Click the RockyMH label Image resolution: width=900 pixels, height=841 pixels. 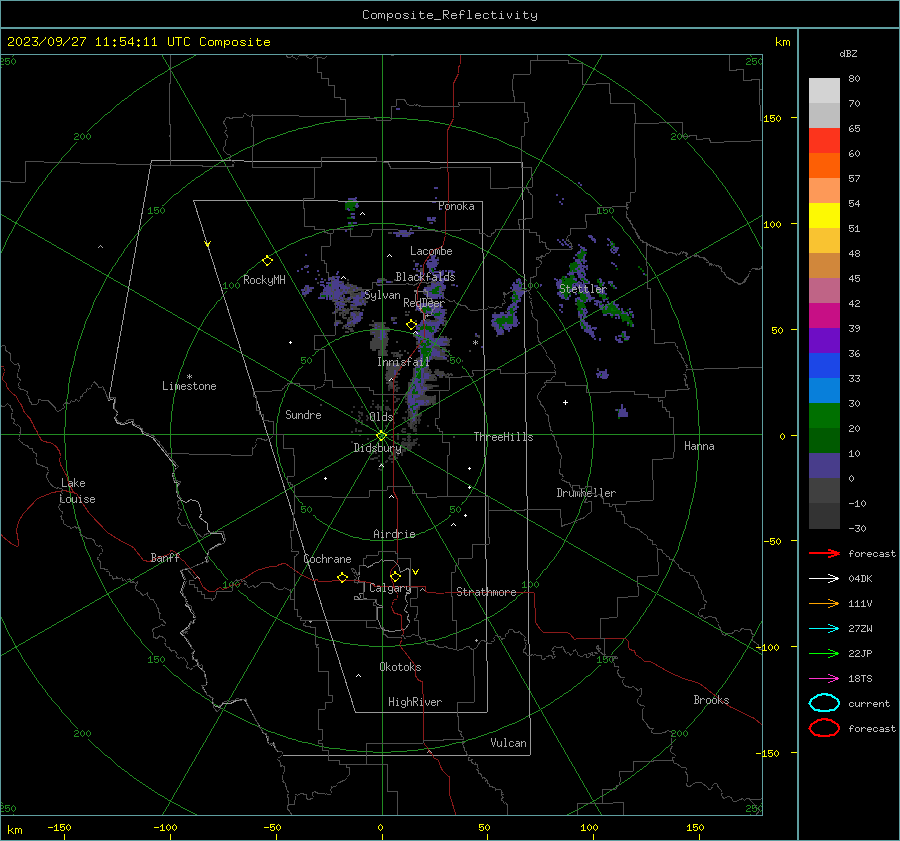[x=264, y=280]
